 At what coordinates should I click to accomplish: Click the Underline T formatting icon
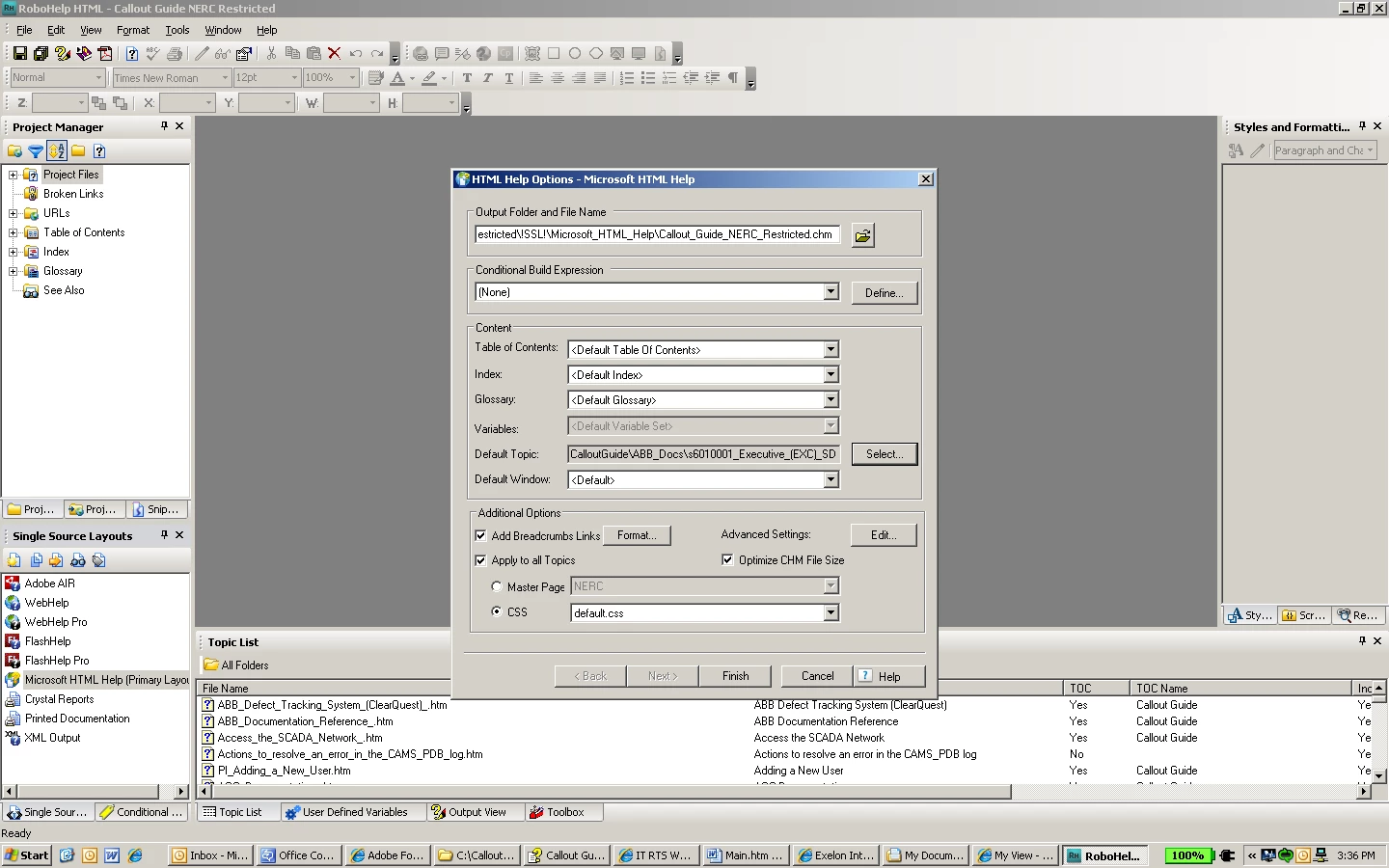[x=509, y=78]
